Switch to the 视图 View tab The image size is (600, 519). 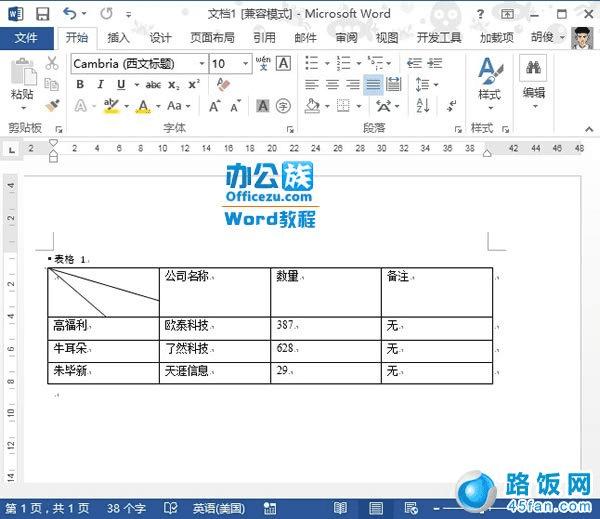click(x=387, y=38)
